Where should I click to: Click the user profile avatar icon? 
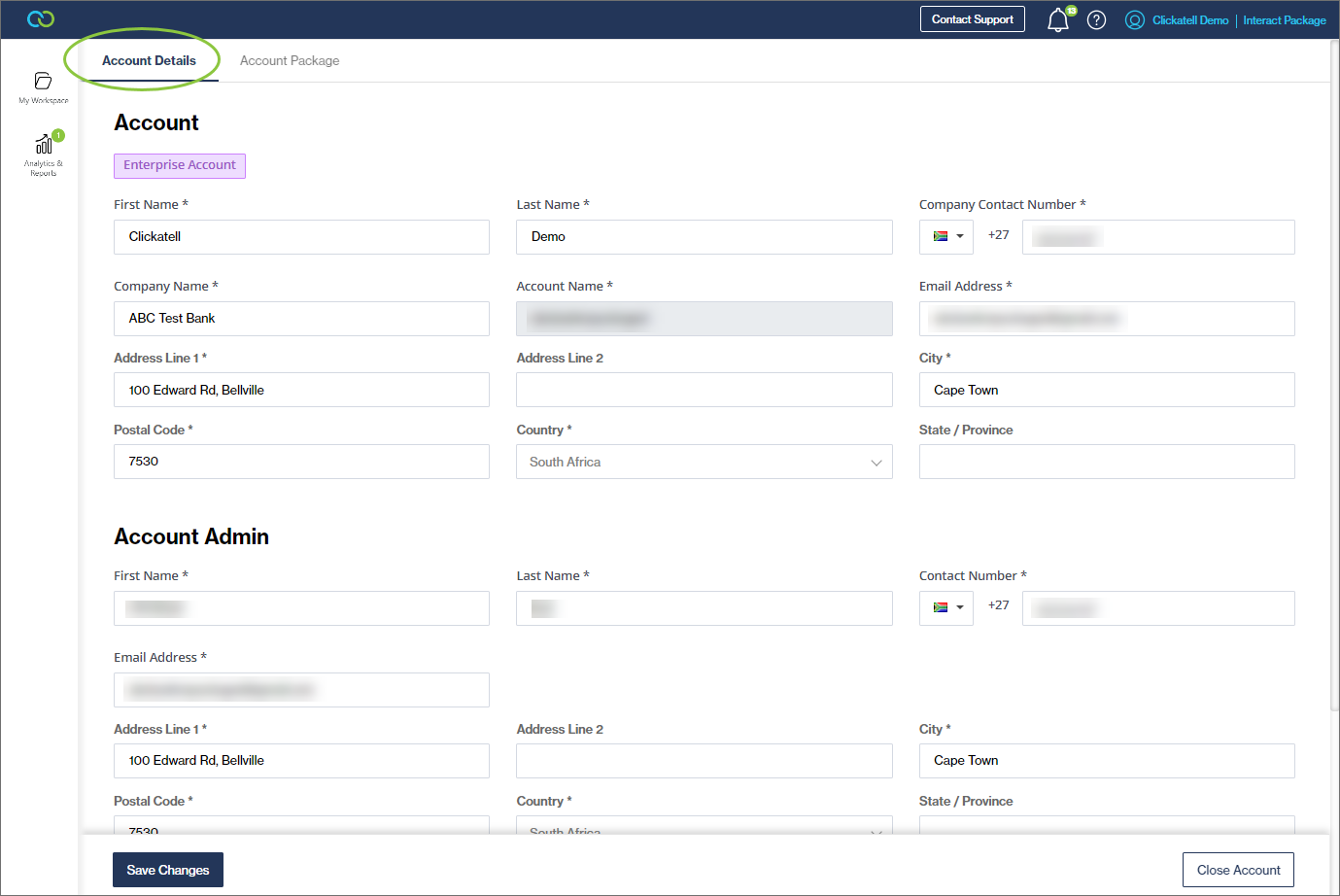click(x=1134, y=20)
